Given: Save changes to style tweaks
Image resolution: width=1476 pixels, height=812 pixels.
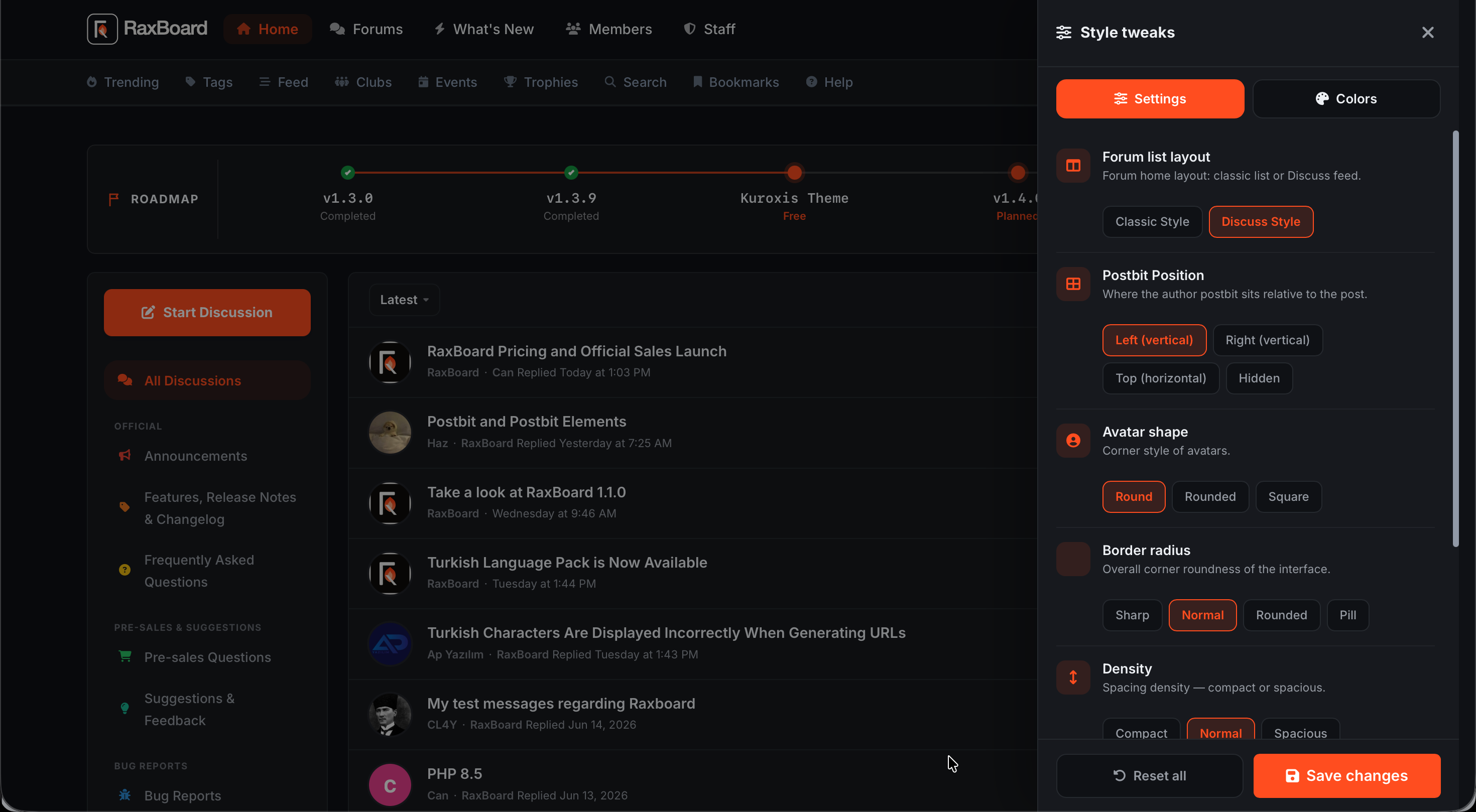Looking at the screenshot, I should point(1346,776).
